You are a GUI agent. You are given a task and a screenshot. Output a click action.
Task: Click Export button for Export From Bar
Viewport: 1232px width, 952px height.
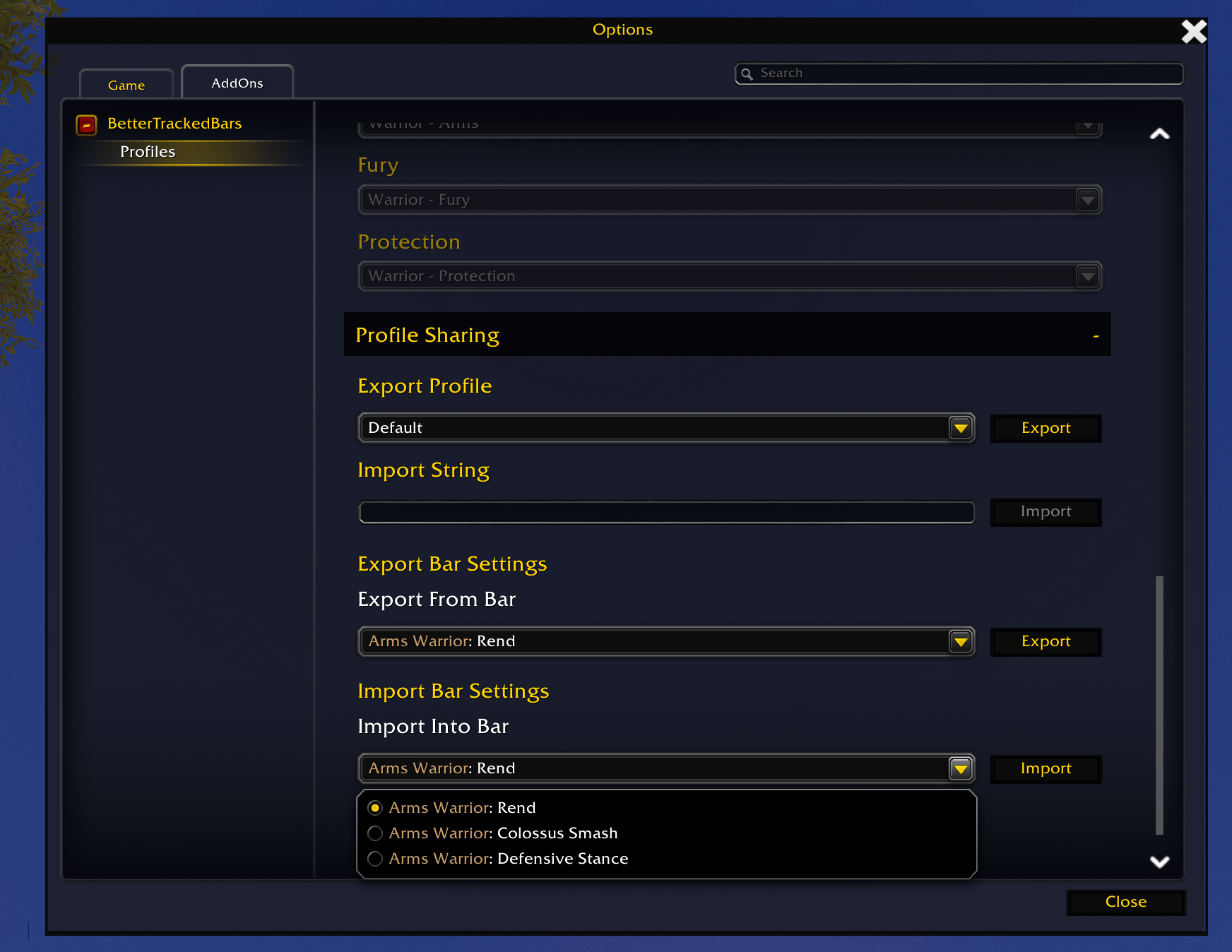coord(1046,641)
